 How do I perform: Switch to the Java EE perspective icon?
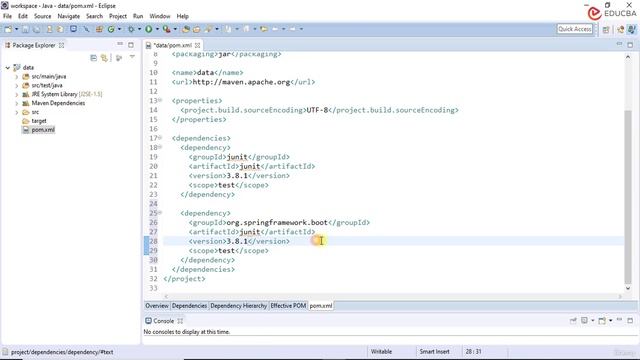(620, 29)
